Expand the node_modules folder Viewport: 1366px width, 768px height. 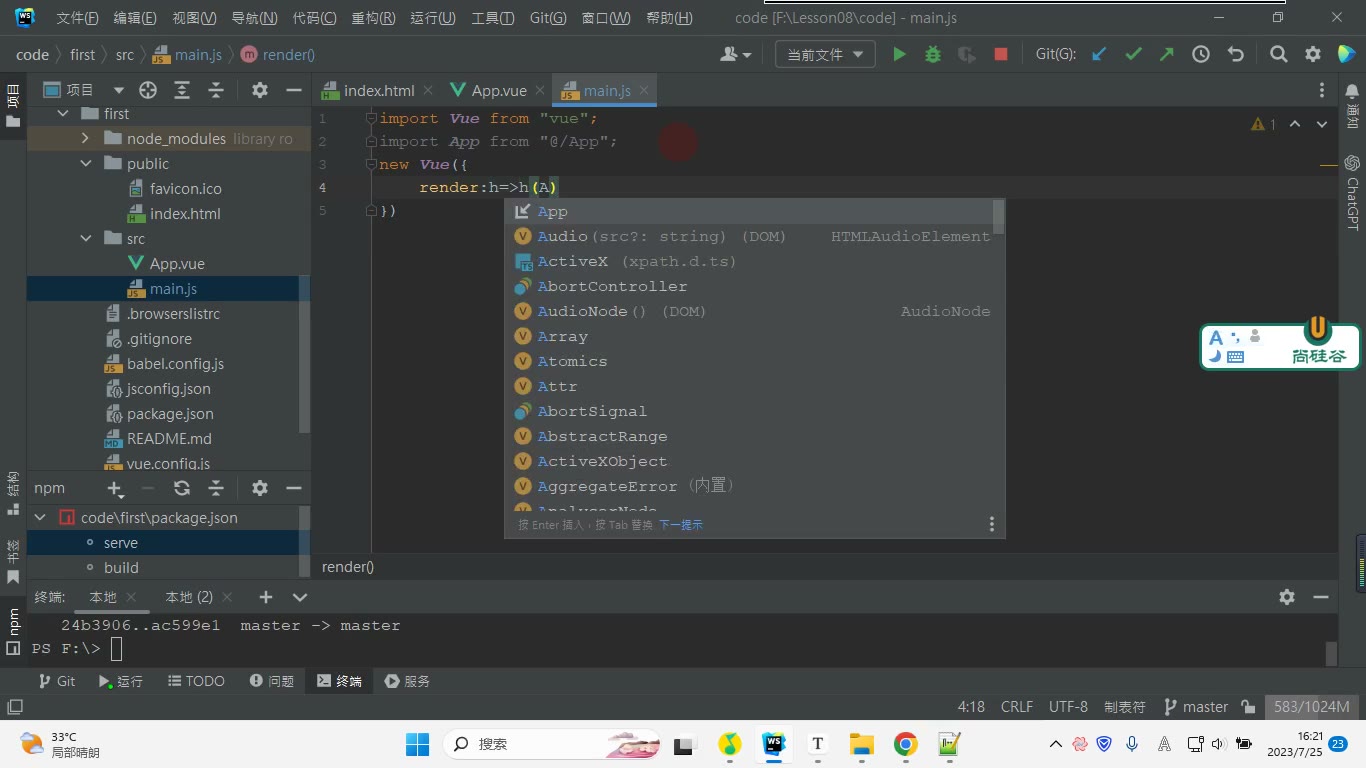pyautogui.click(x=86, y=139)
